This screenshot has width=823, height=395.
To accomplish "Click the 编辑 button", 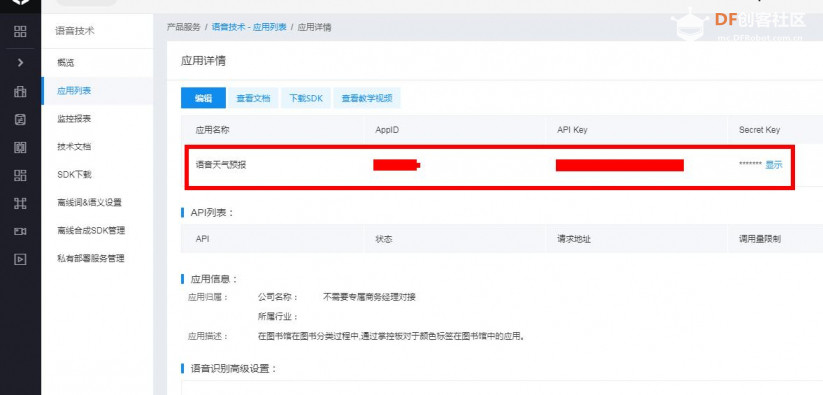I will (203, 98).
